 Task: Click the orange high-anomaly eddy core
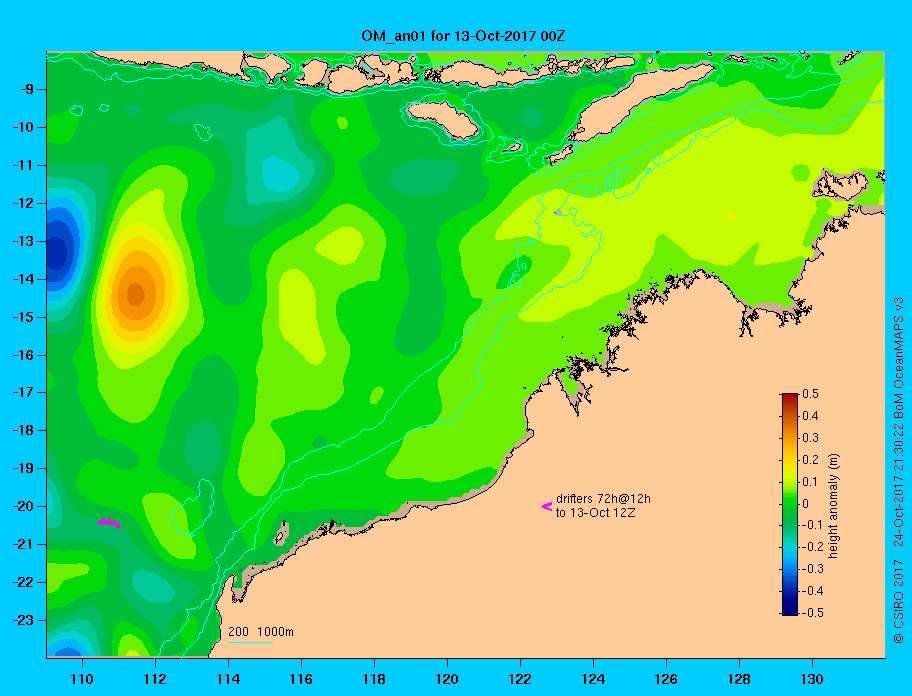point(136,294)
